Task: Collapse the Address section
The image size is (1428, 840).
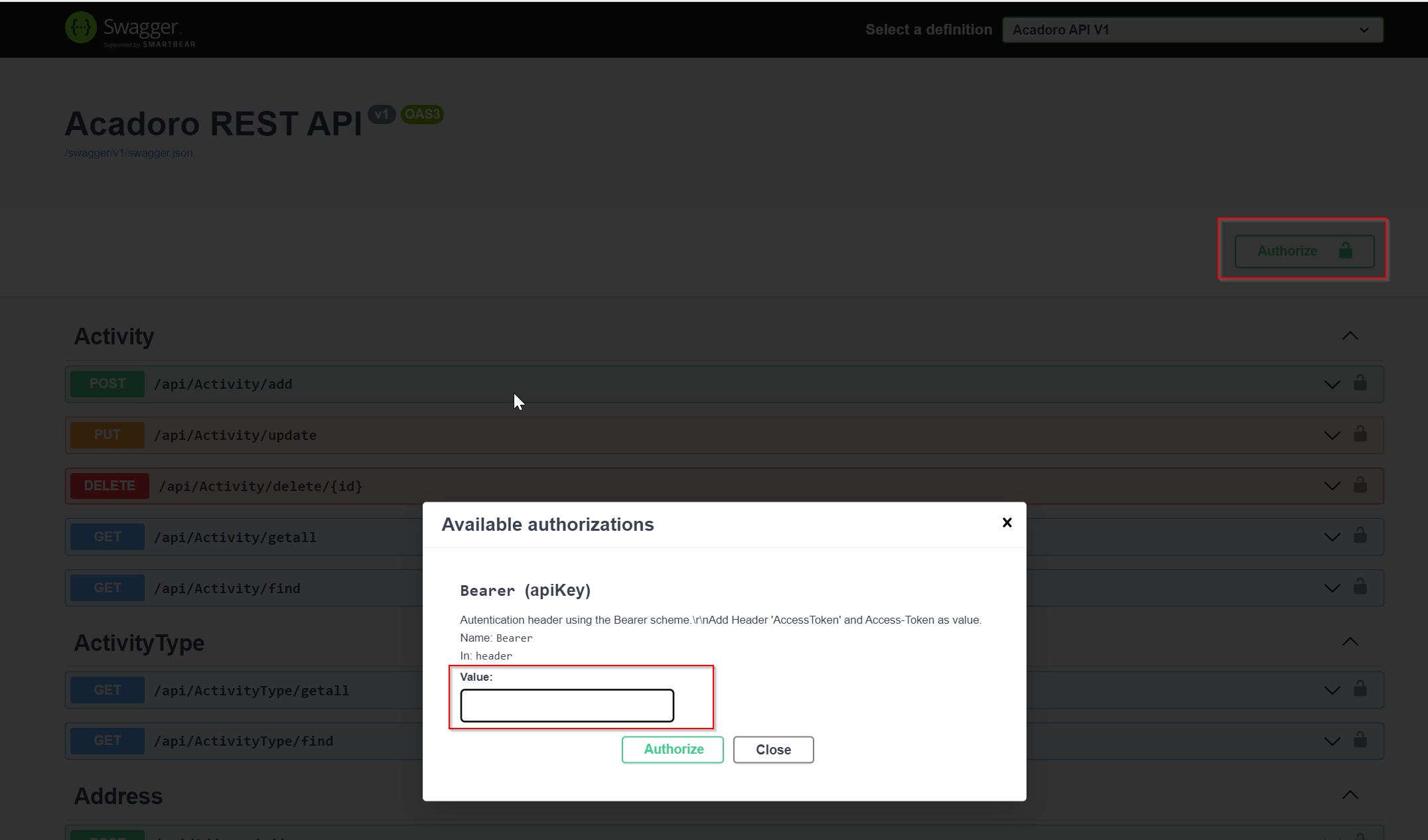Action: pos(1350,796)
